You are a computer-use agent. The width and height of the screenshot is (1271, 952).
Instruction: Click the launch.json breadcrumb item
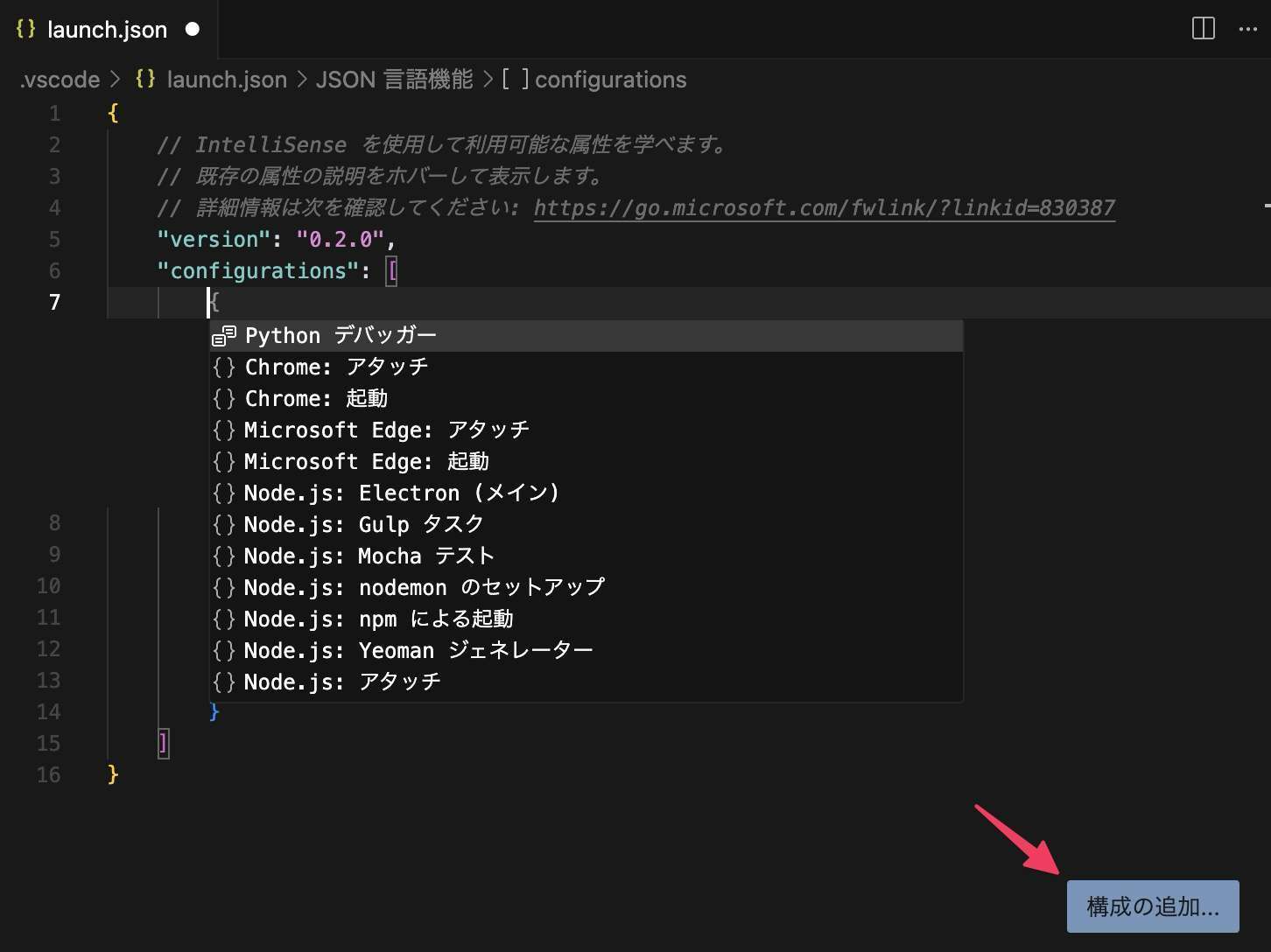point(227,80)
